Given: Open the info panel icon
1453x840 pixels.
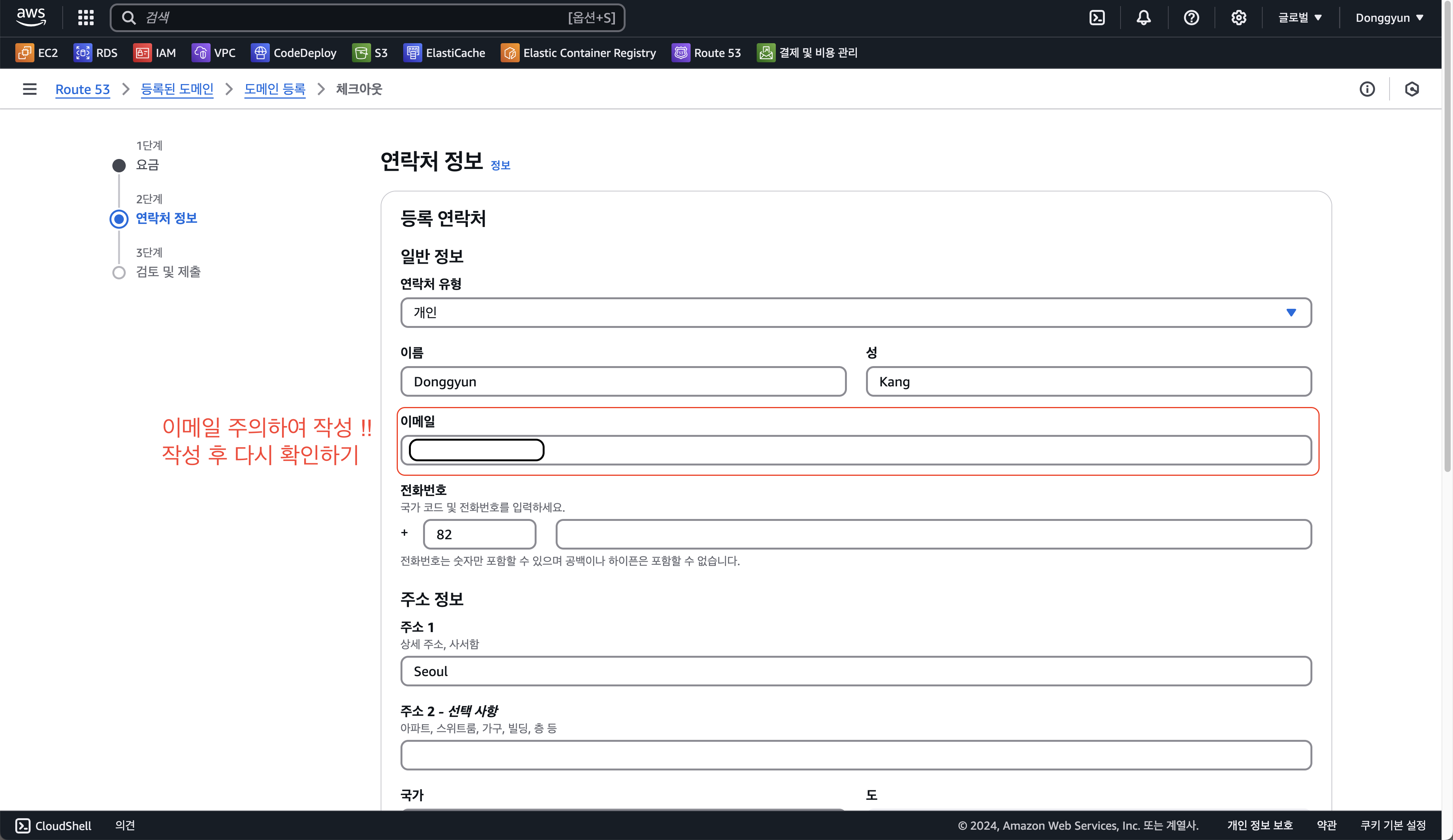Looking at the screenshot, I should pyautogui.click(x=1367, y=89).
